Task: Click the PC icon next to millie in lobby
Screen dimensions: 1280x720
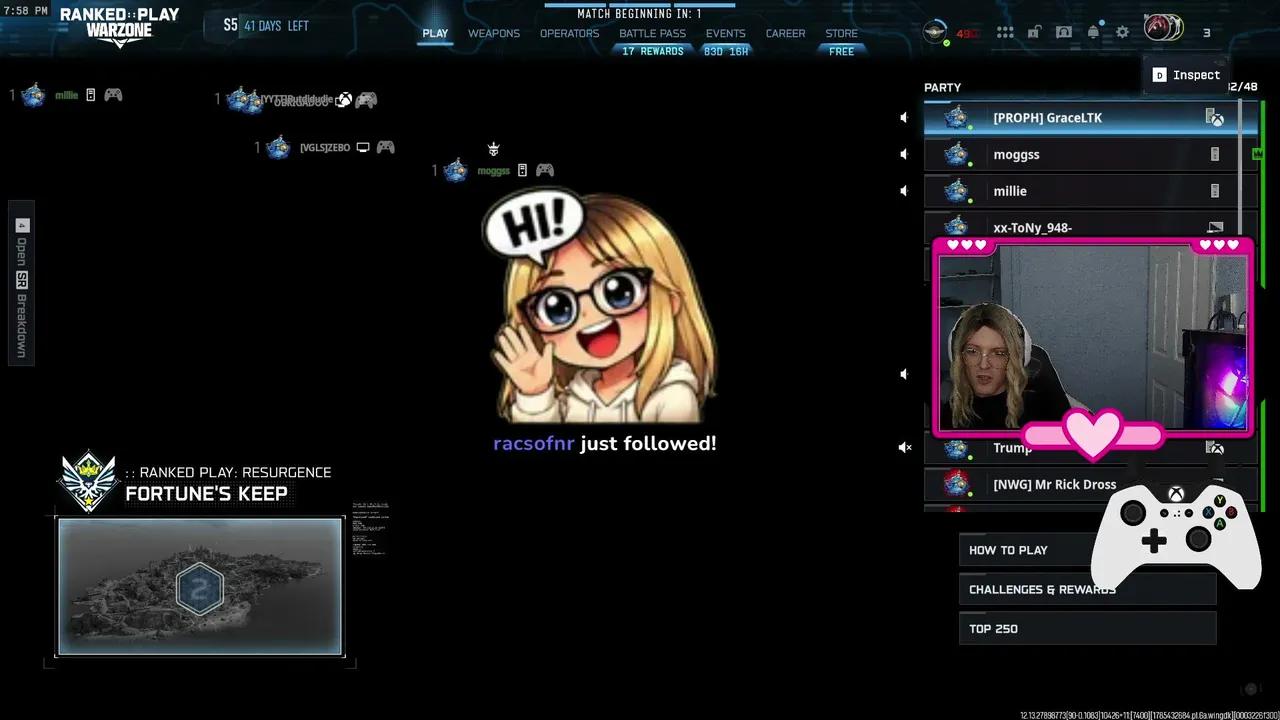Action: point(90,95)
